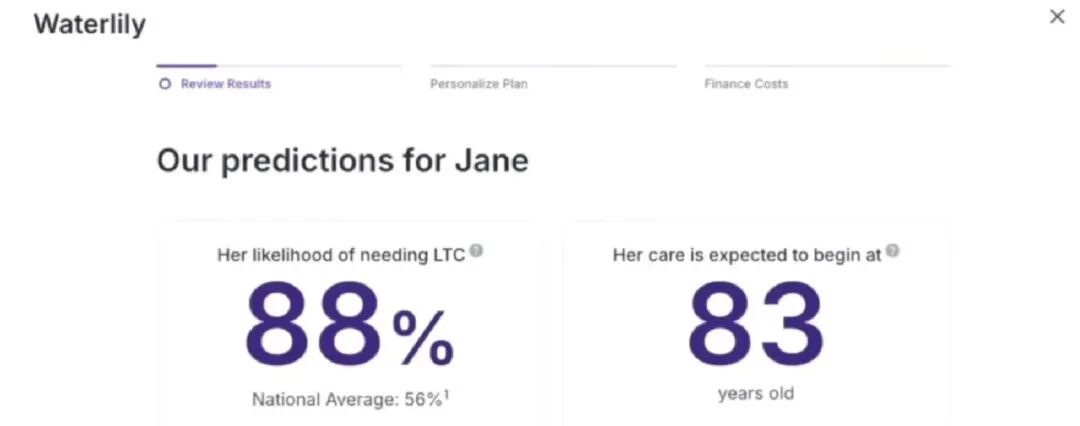The width and height of the screenshot is (1080, 426).
Task: Click the info icon beside care expected to begin
Action: (x=892, y=251)
